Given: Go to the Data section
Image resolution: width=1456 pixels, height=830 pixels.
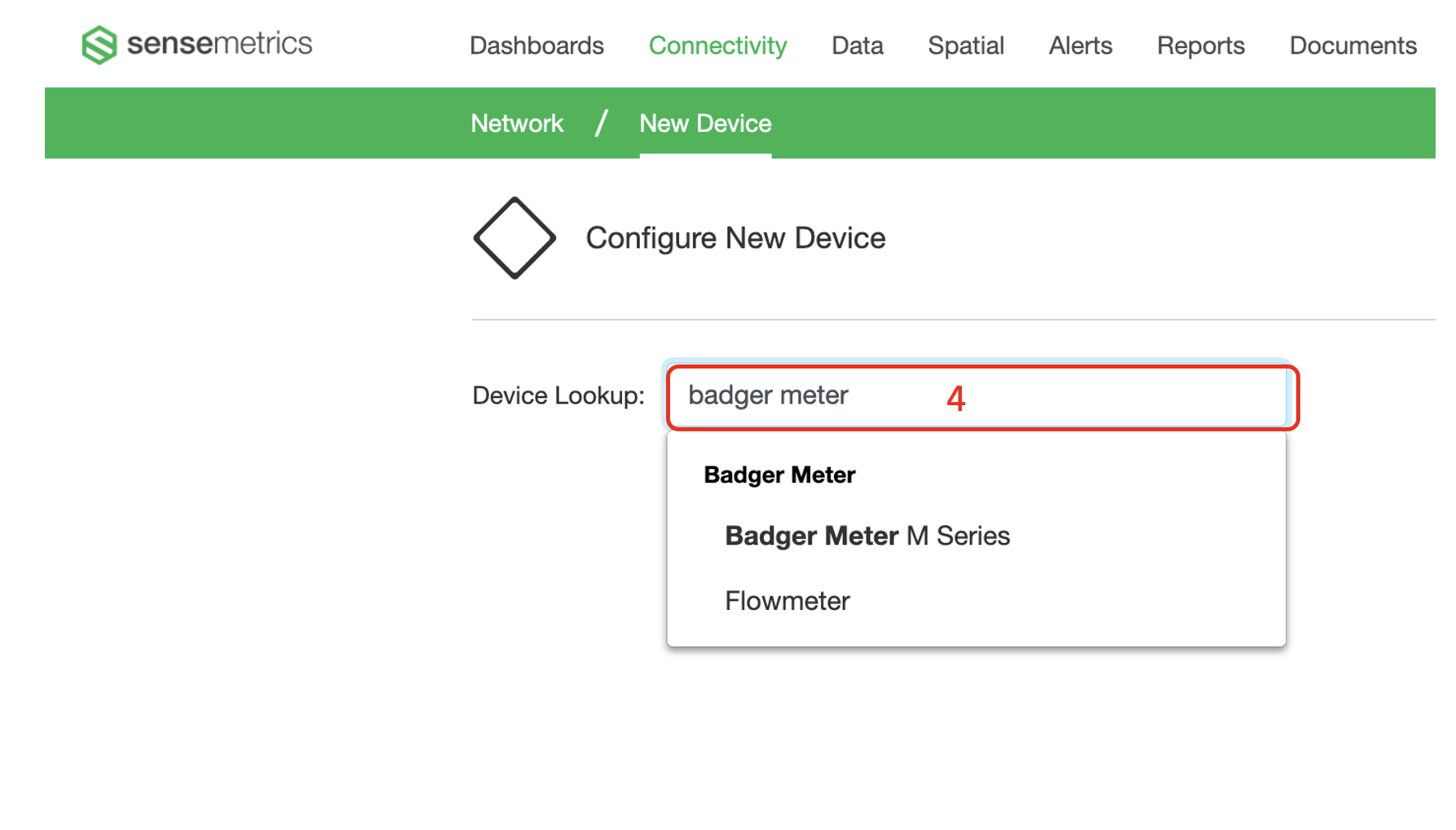Looking at the screenshot, I should pyautogui.click(x=857, y=46).
